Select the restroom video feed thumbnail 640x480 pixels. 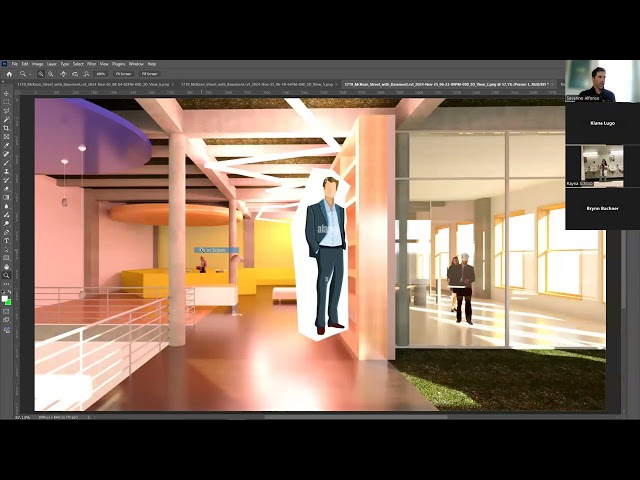coord(602,165)
